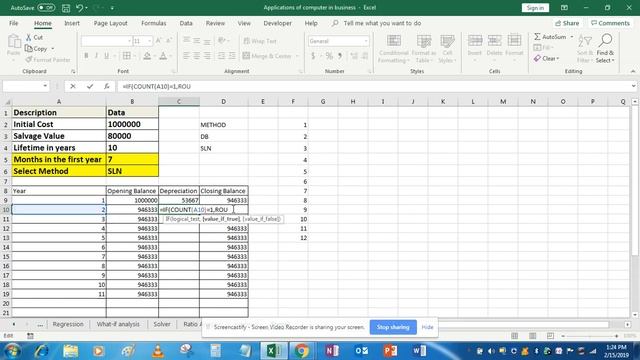The height and width of the screenshot is (360, 640).
Task: Switch to the Developer tab
Action: (x=278, y=23)
